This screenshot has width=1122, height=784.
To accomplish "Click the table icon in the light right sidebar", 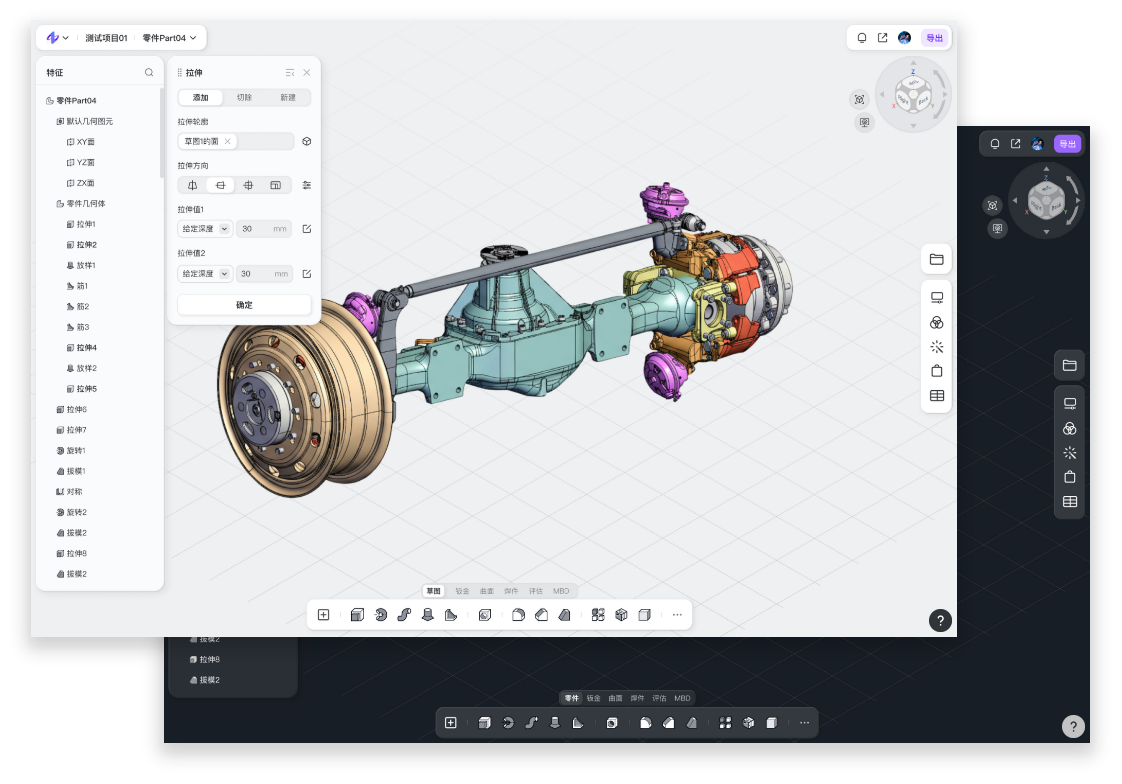I will 936,396.
